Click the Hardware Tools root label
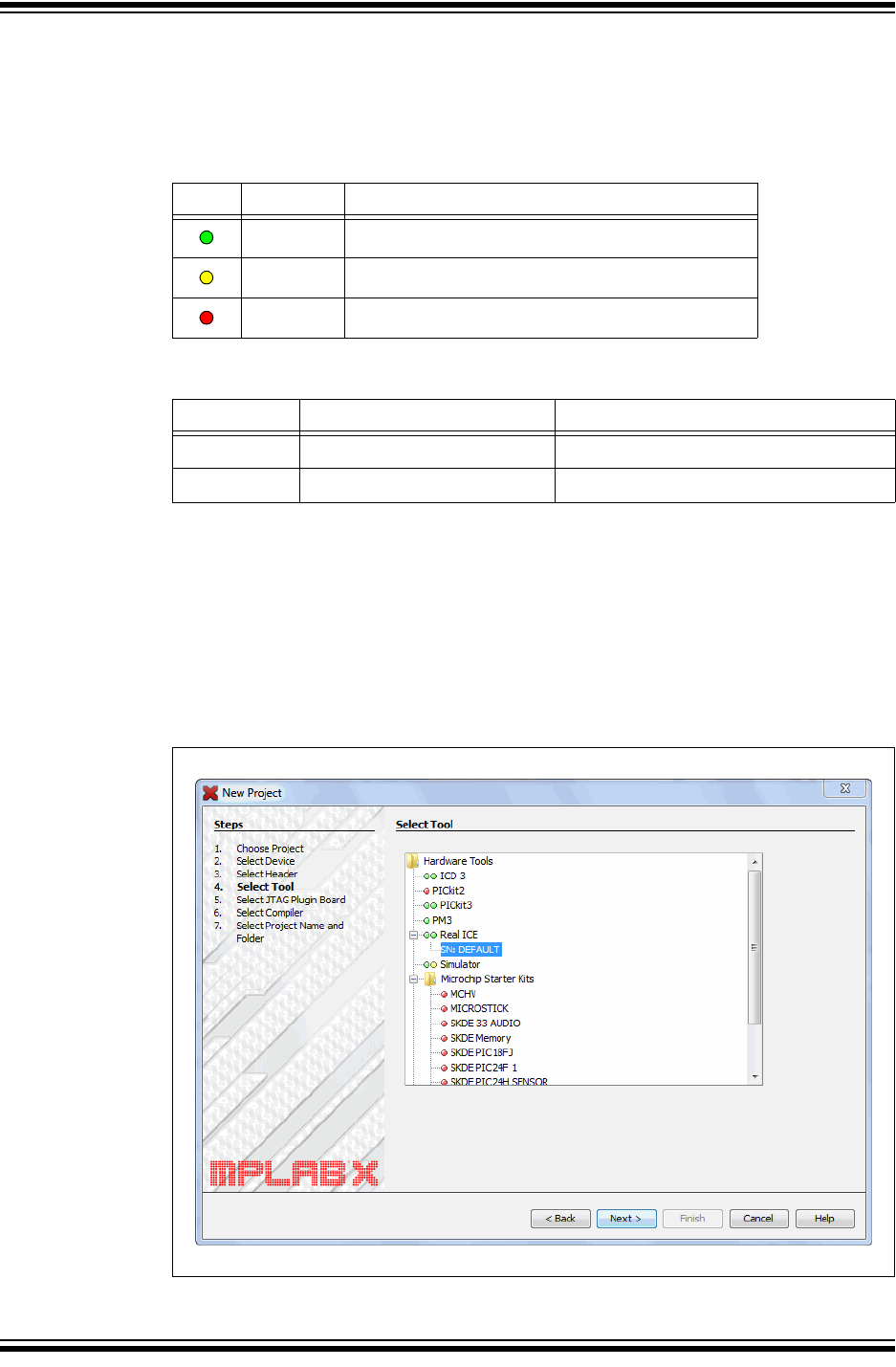This screenshot has width=896, height=1367. 458,861
